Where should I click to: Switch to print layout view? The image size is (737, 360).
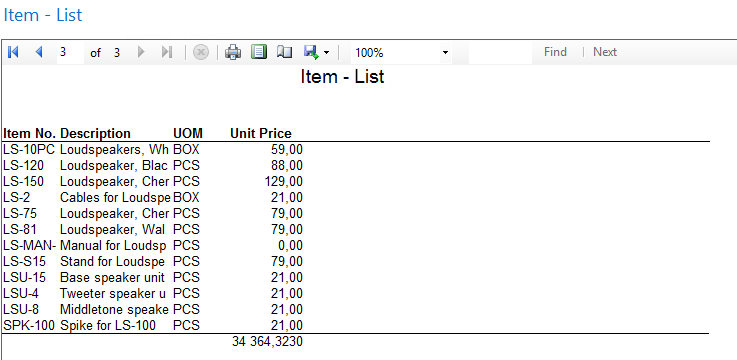259,52
